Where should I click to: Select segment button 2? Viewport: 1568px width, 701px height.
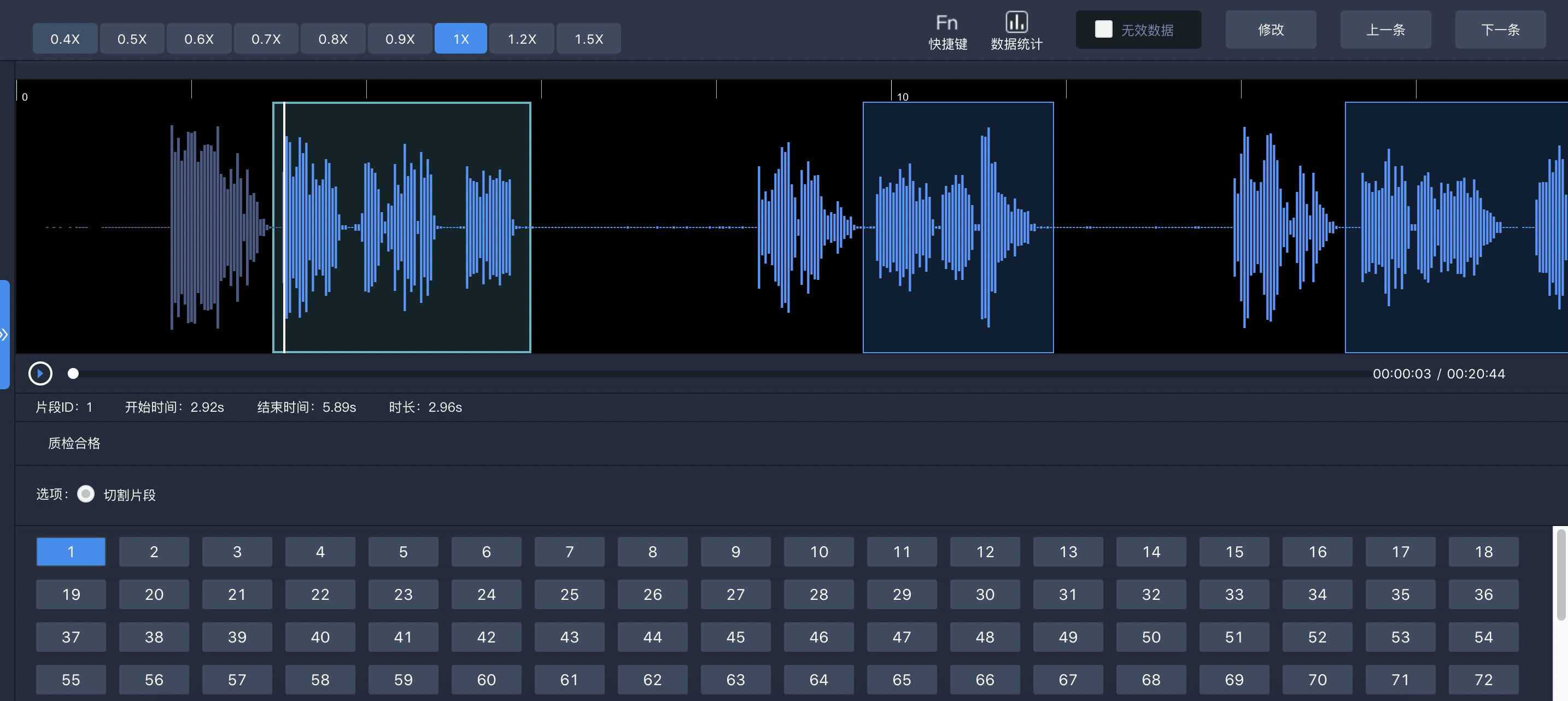[154, 552]
